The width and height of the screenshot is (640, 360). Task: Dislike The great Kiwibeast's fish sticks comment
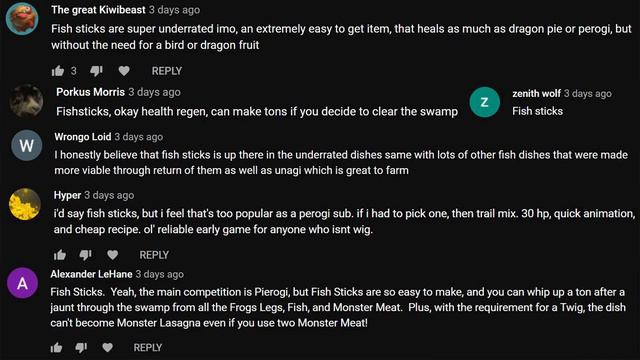click(96, 71)
